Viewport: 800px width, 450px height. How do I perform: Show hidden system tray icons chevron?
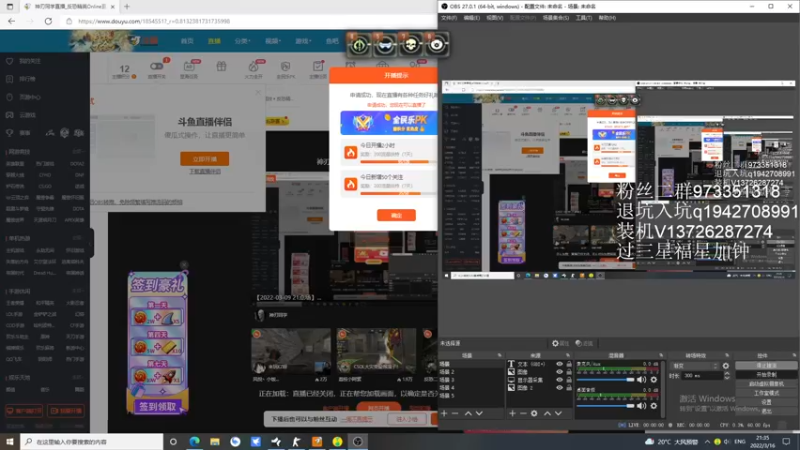coord(707,441)
